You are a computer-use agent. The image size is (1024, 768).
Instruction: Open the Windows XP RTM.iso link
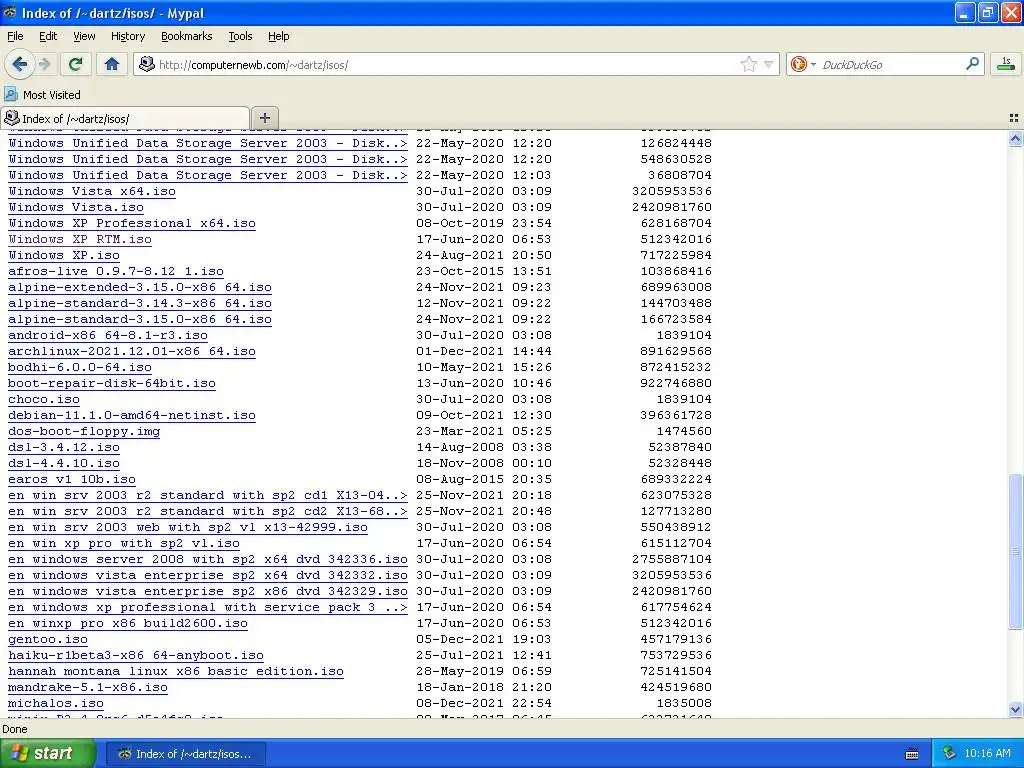pos(80,239)
